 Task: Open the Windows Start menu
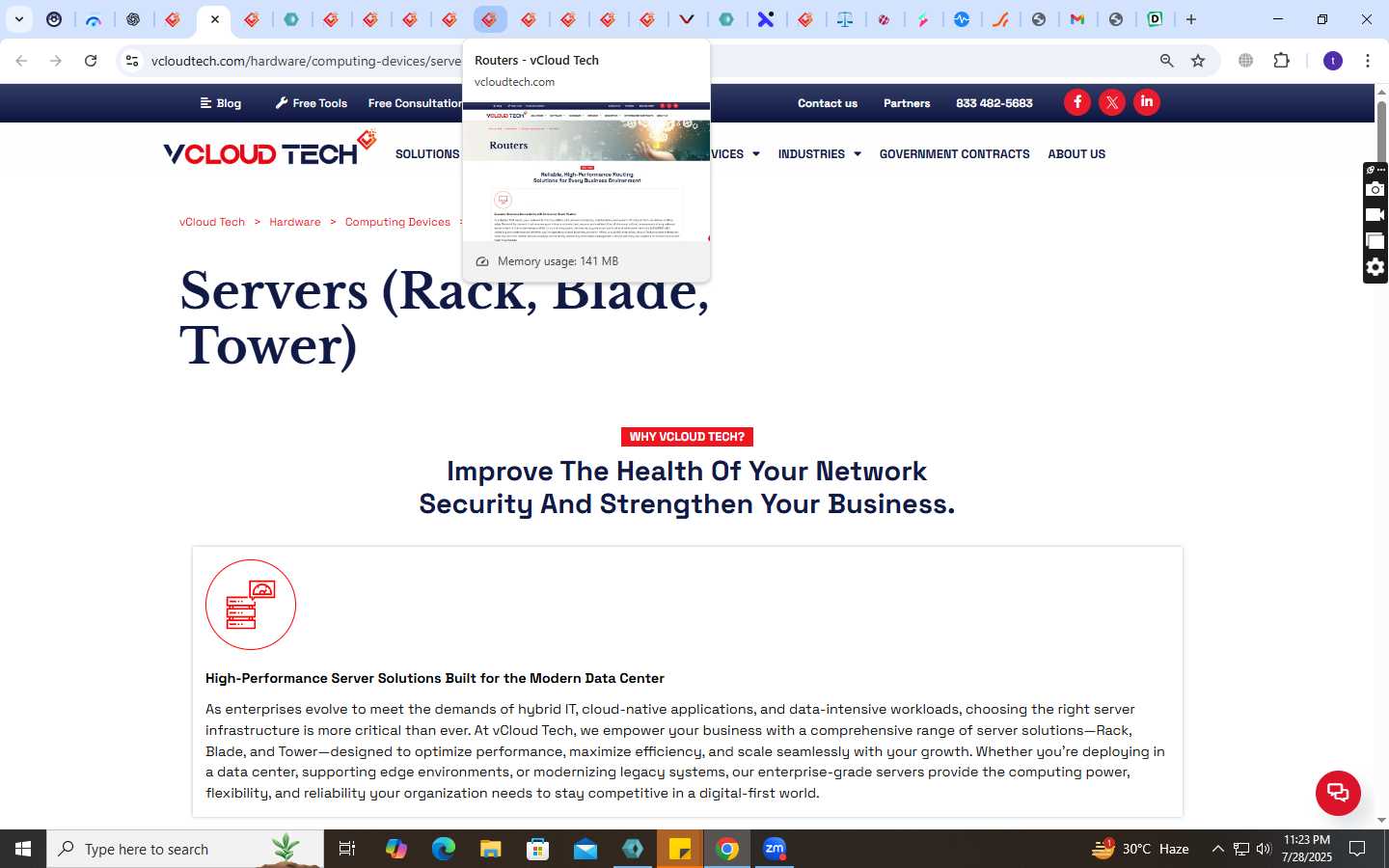click(23, 849)
